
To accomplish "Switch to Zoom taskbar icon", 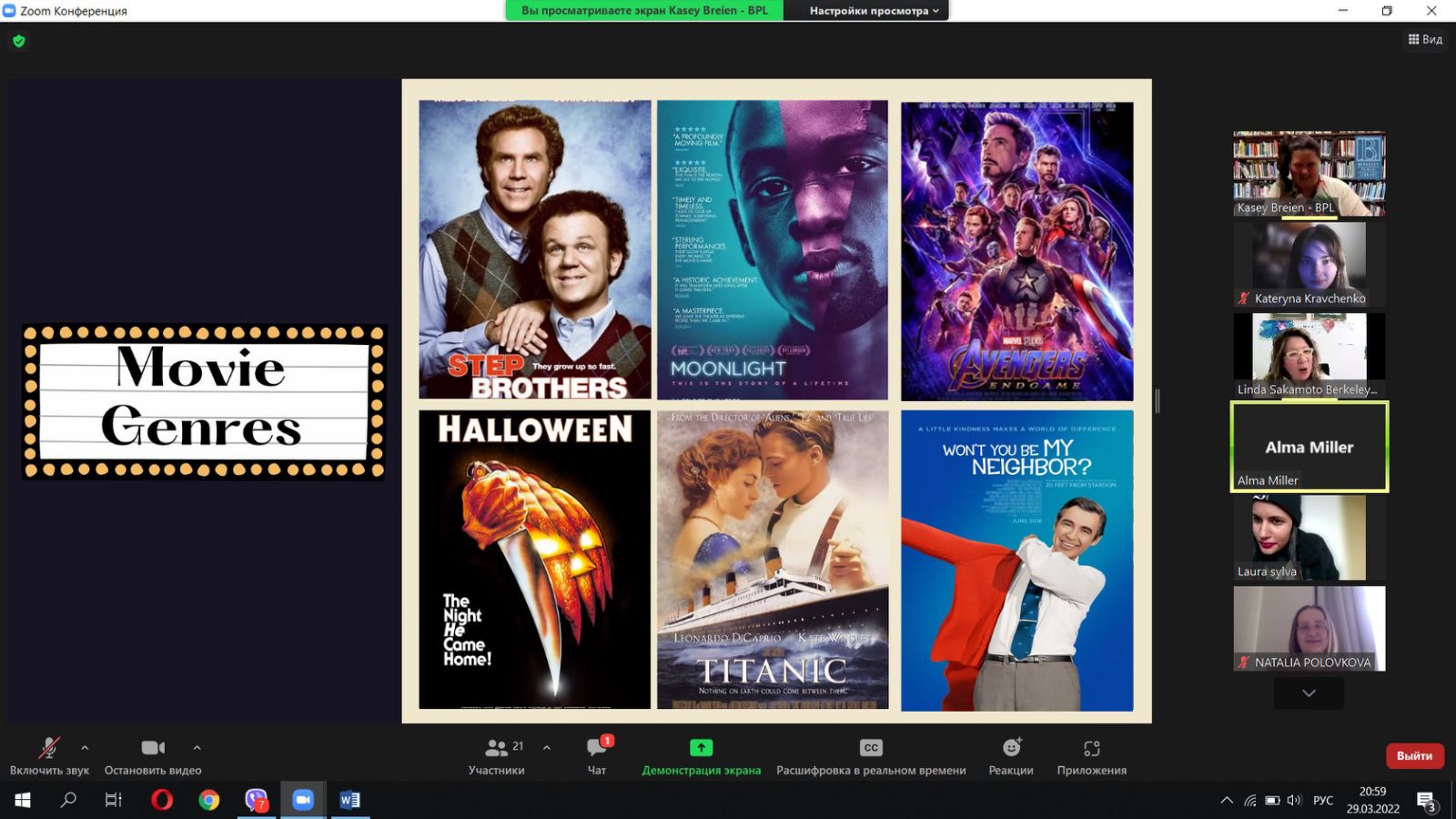I will point(303,800).
